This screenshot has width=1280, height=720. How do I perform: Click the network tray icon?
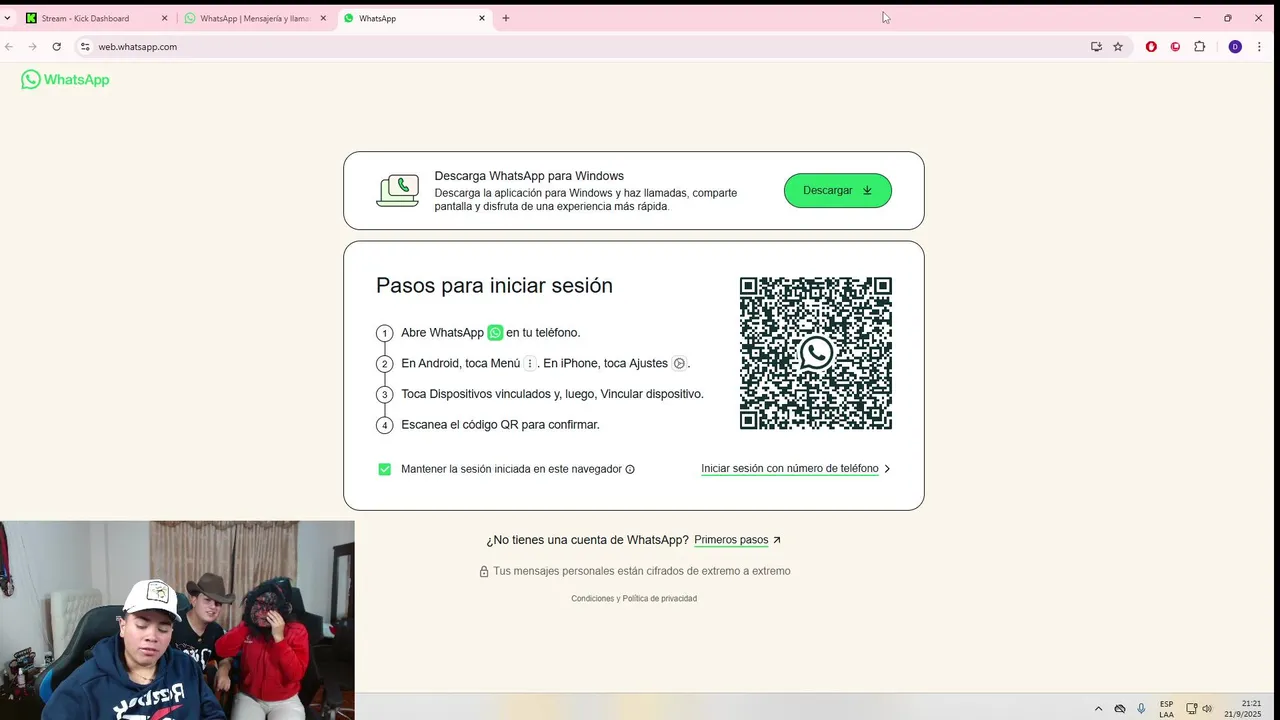coord(1193,708)
